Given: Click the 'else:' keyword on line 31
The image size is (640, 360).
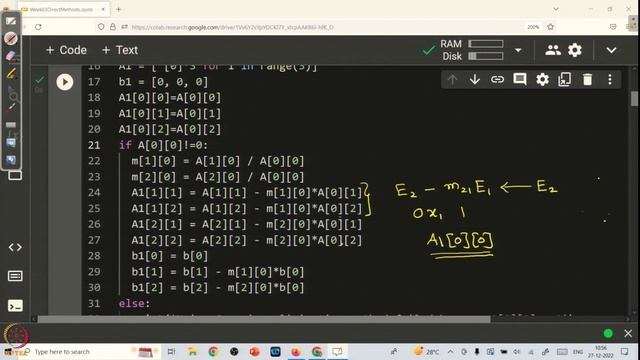Looking at the screenshot, I should point(134,303).
